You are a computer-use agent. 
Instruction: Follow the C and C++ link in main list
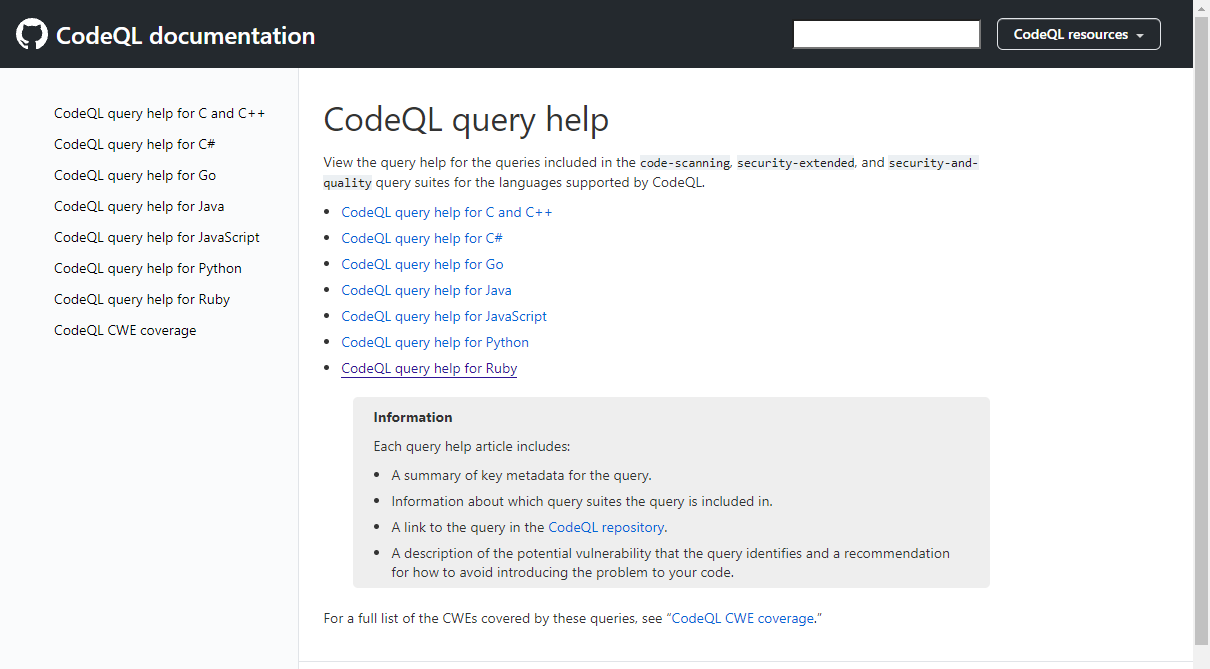coord(447,212)
